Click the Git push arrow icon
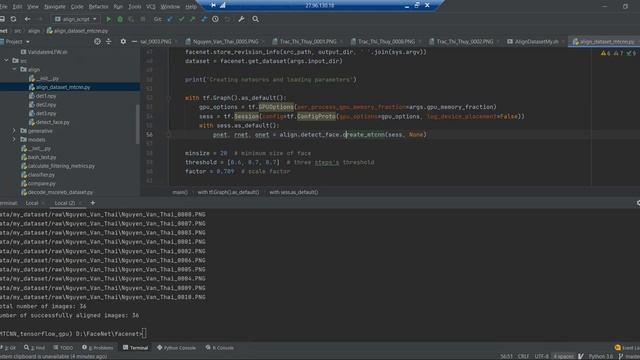Screen dimensions: 640x360 (192, 19)
